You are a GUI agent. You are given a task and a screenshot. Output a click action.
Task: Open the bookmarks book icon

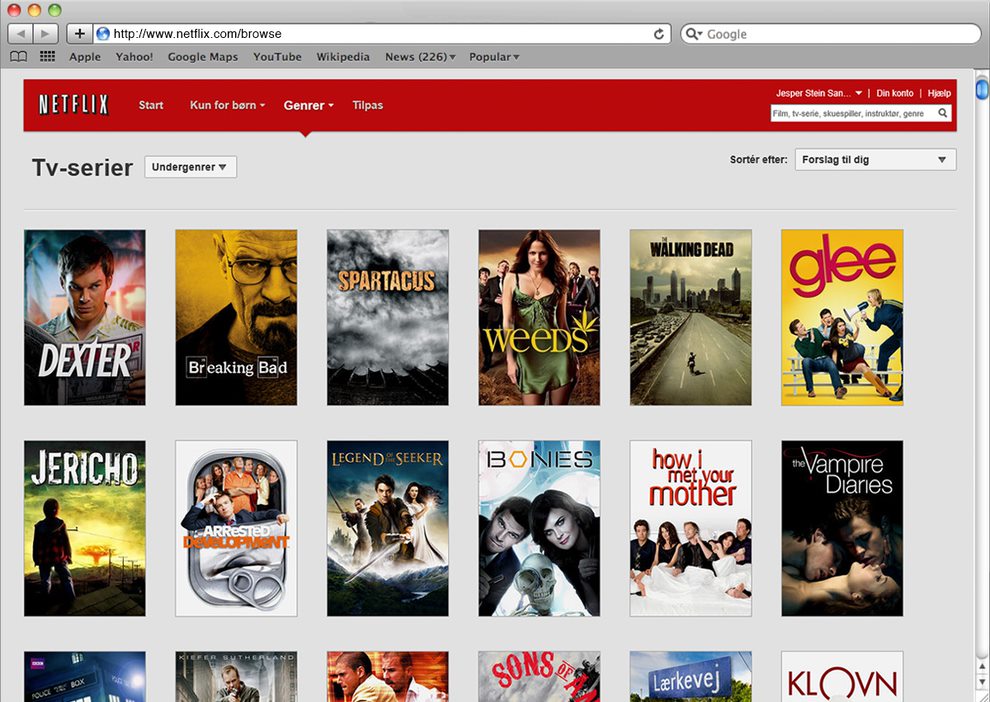[x=19, y=57]
